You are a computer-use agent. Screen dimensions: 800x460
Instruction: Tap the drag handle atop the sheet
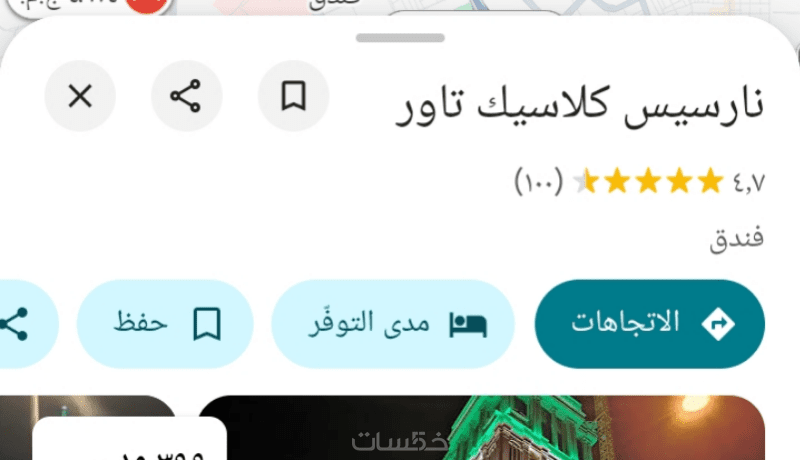pos(400,38)
